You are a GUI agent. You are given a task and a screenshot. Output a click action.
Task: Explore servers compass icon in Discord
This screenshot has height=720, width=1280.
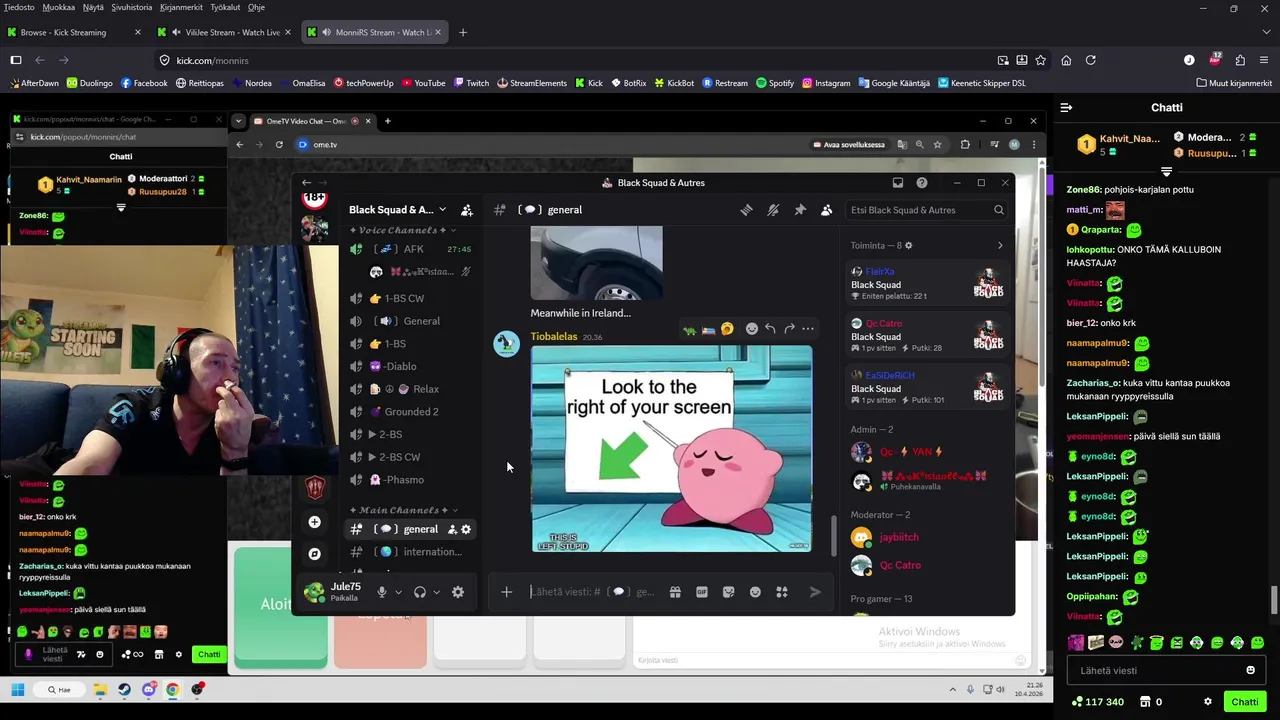314,554
